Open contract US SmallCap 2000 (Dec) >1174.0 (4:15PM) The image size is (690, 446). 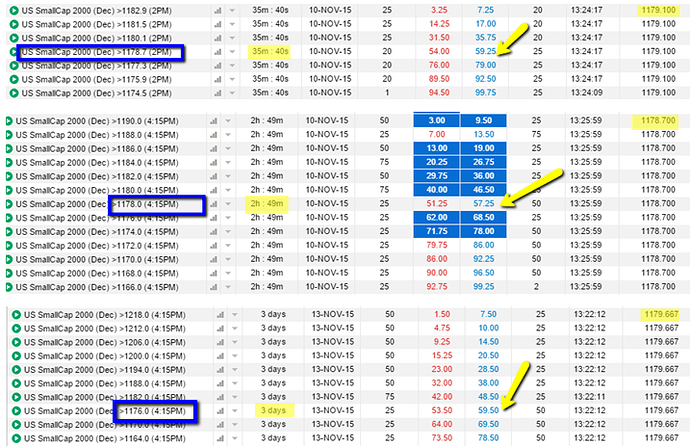[x=97, y=232]
